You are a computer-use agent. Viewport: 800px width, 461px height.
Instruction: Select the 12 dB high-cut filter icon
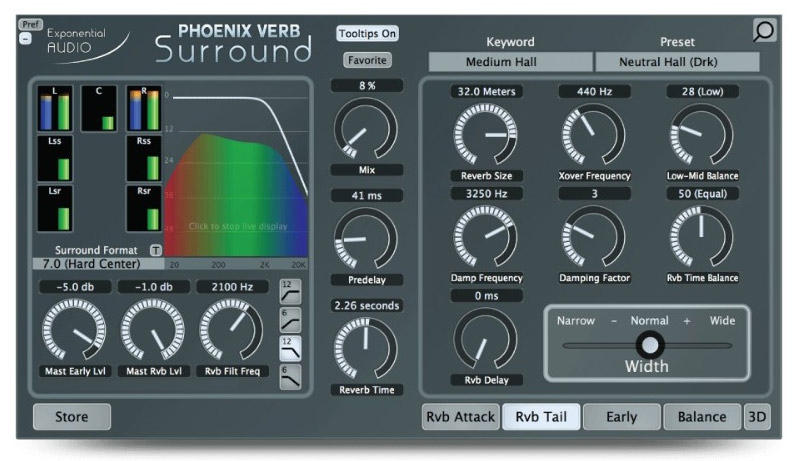click(x=290, y=348)
